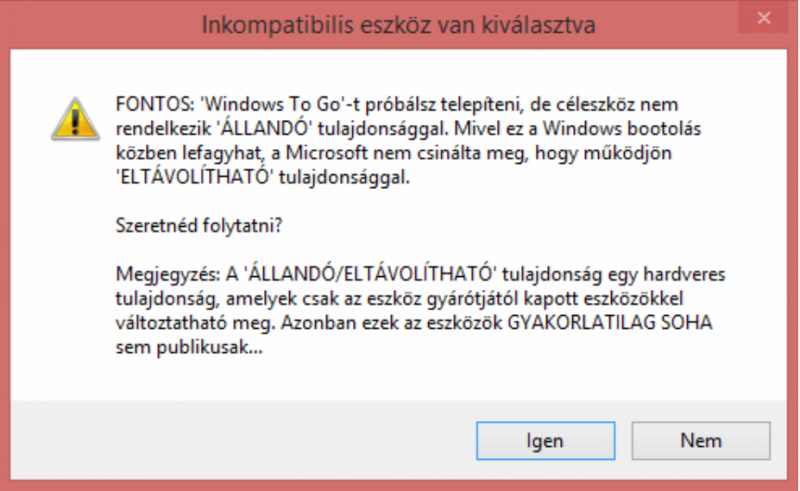800x491 pixels.
Task: Click 'ÁLLANDÓ' in the second message line
Action: click(x=265, y=128)
